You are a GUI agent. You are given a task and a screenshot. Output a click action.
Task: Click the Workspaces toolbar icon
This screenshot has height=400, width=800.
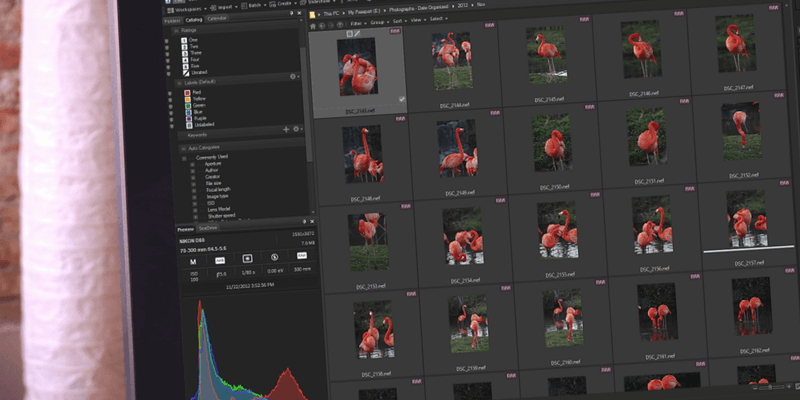tap(170, 9)
